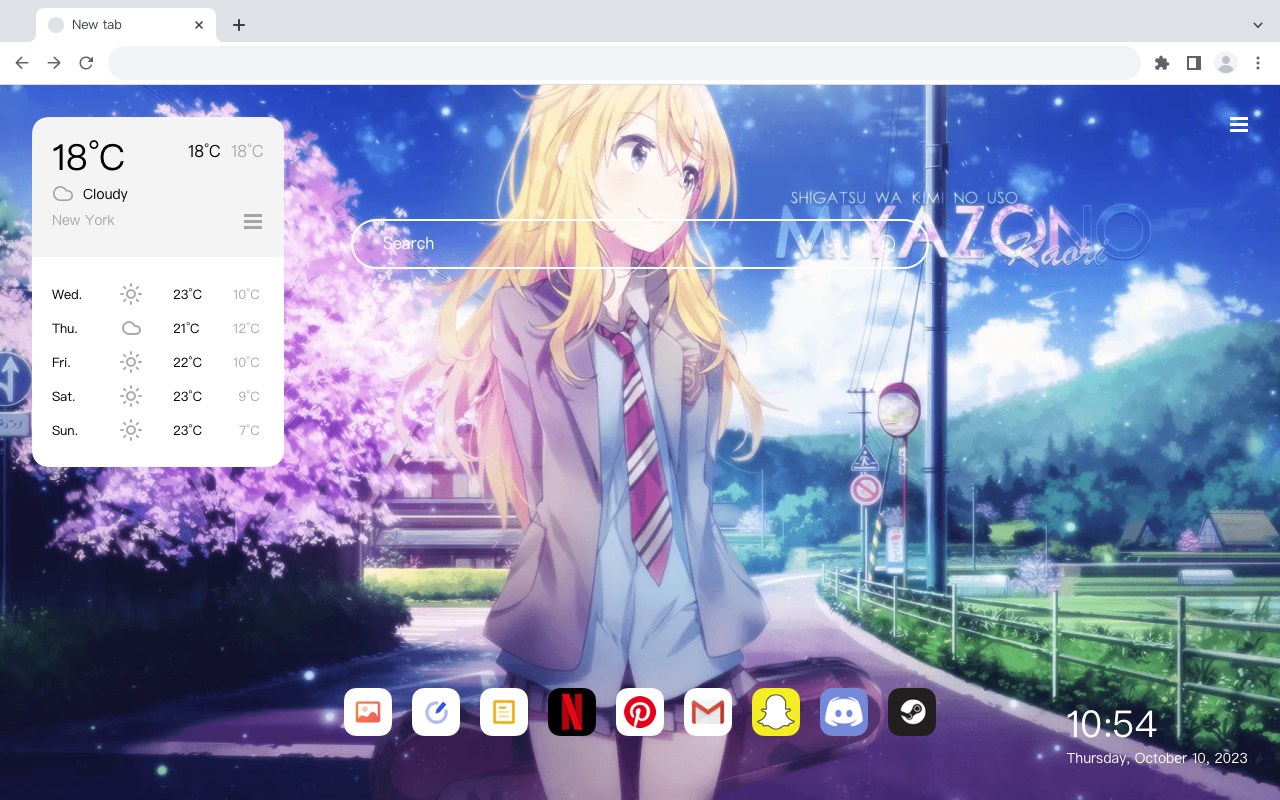Image resolution: width=1280 pixels, height=800 pixels.
Task: Open the weather widget's hamburger menu
Action: click(x=253, y=221)
